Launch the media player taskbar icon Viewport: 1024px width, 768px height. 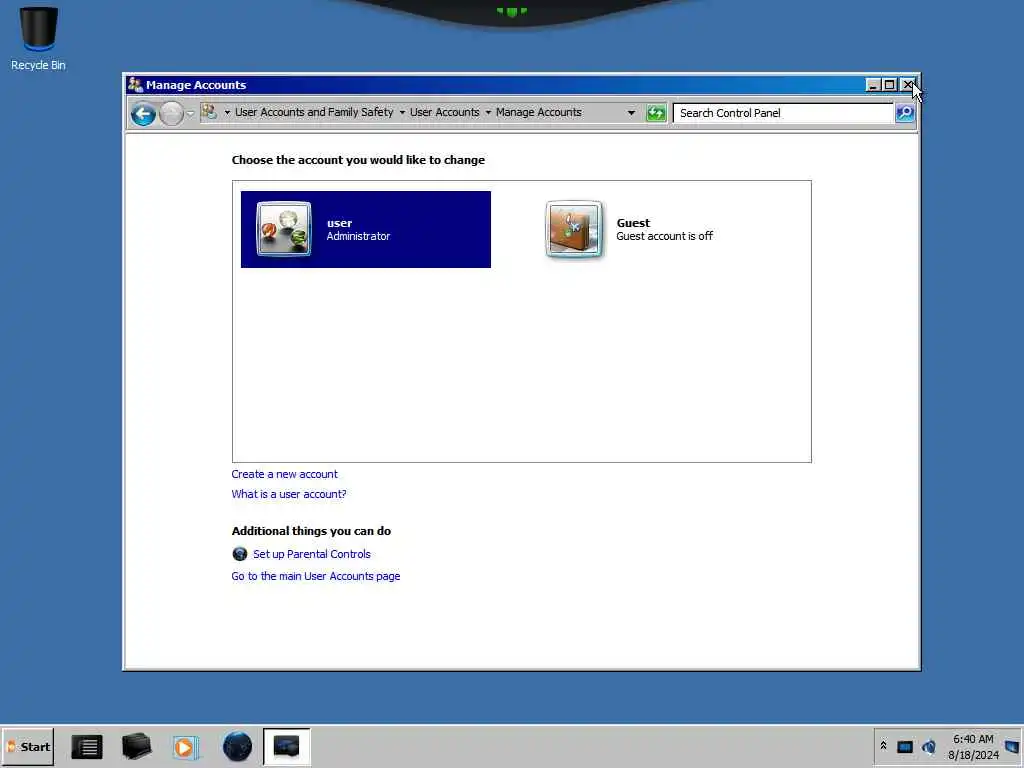point(185,746)
